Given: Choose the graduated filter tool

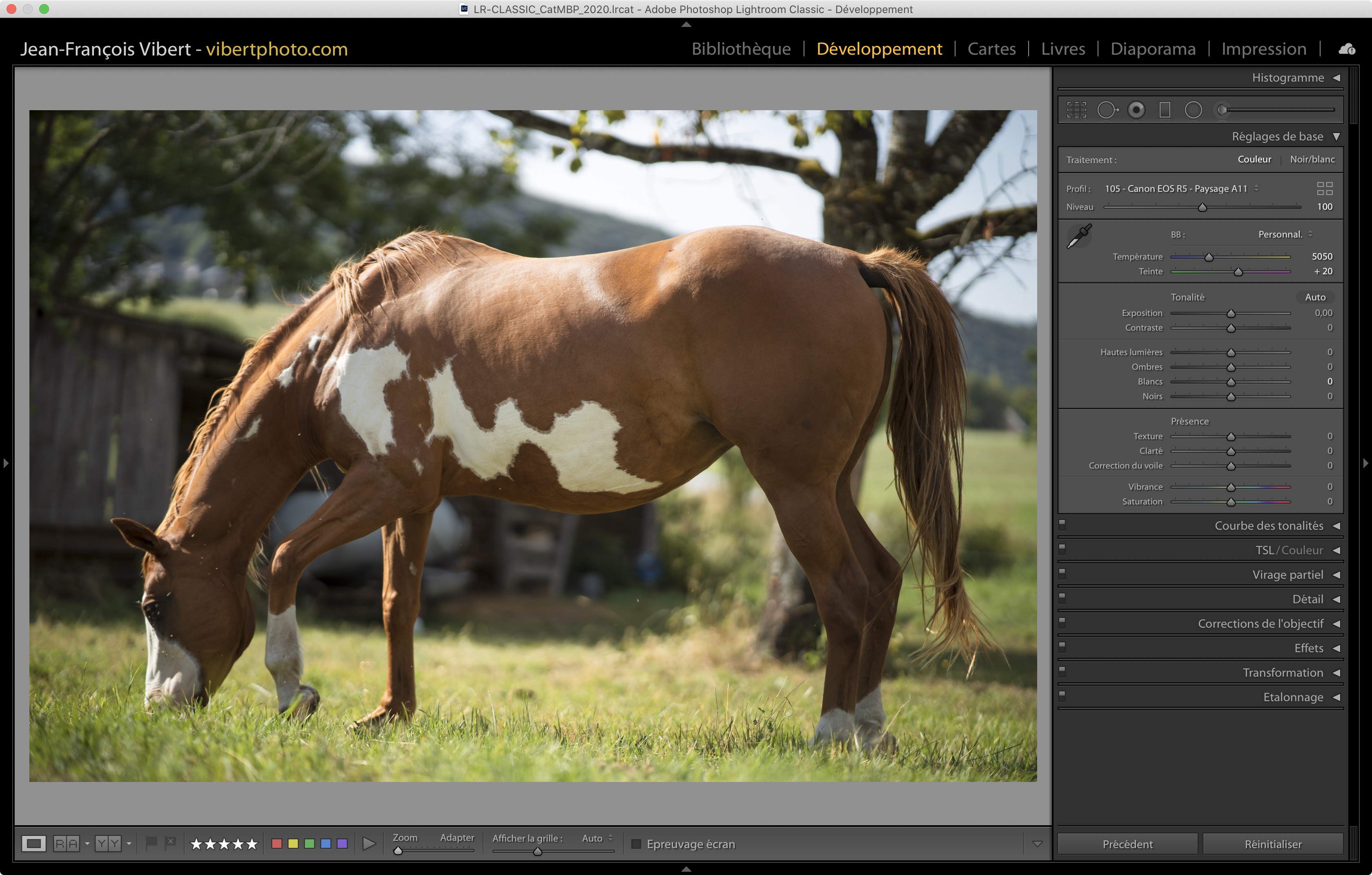Looking at the screenshot, I should (1165, 110).
